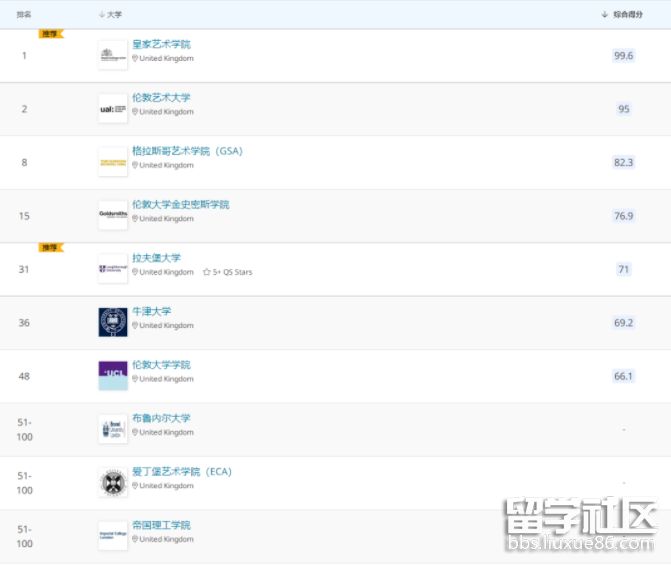Open 皇家艺术学院 university link
The width and height of the screenshot is (671, 565).
tap(161, 44)
